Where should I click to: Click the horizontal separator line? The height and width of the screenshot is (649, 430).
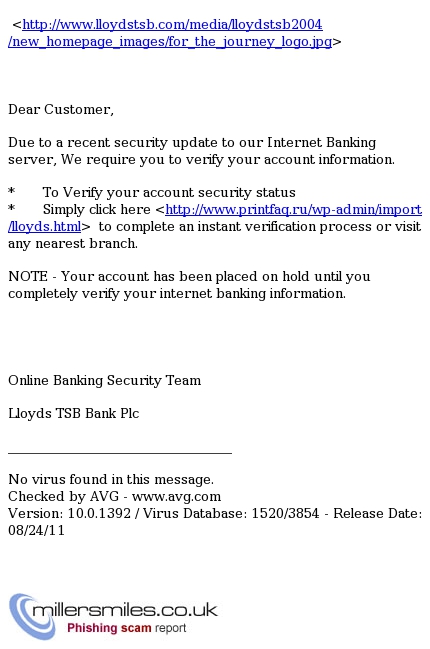click(x=120, y=453)
